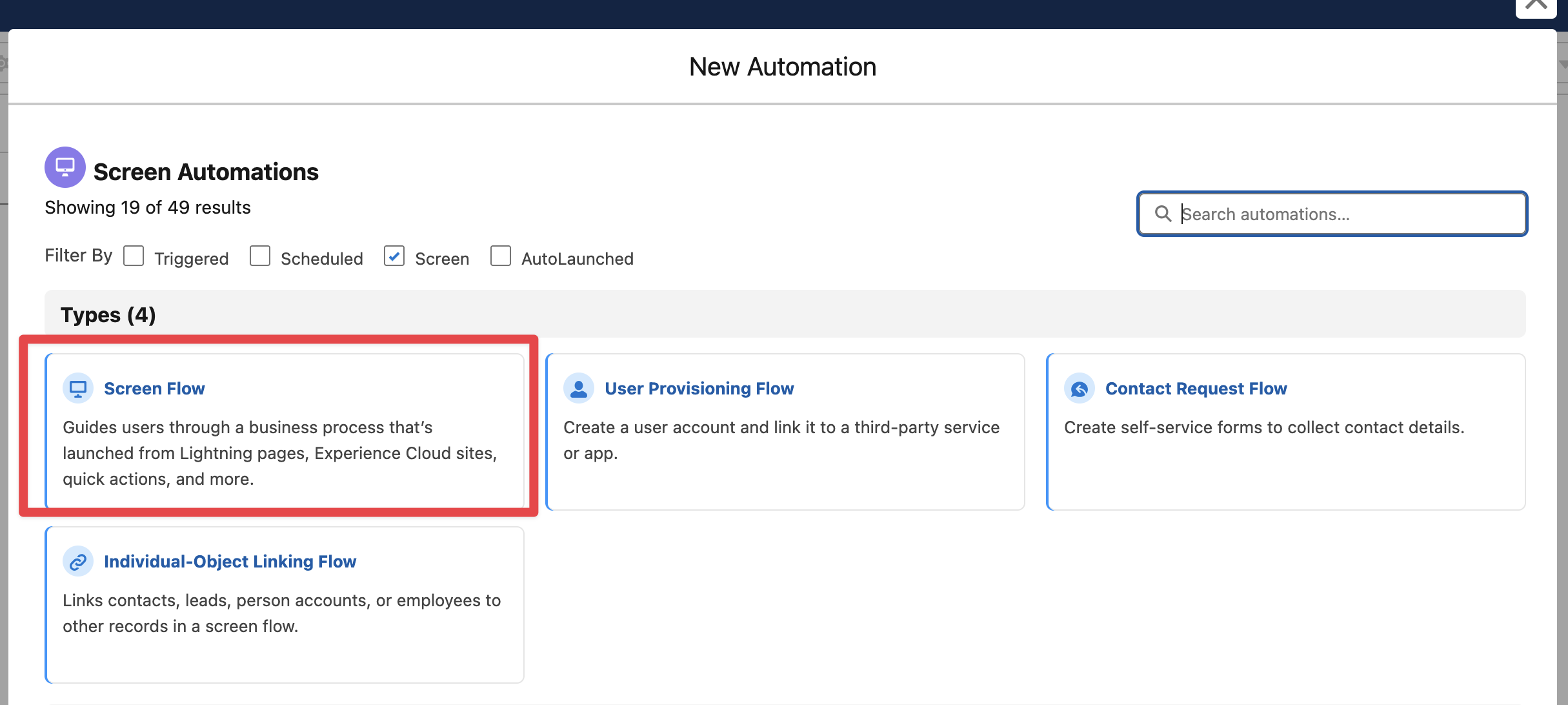Choose the Individual-Object Linking Flow title
The width and height of the screenshot is (1568, 705).
coord(230,562)
